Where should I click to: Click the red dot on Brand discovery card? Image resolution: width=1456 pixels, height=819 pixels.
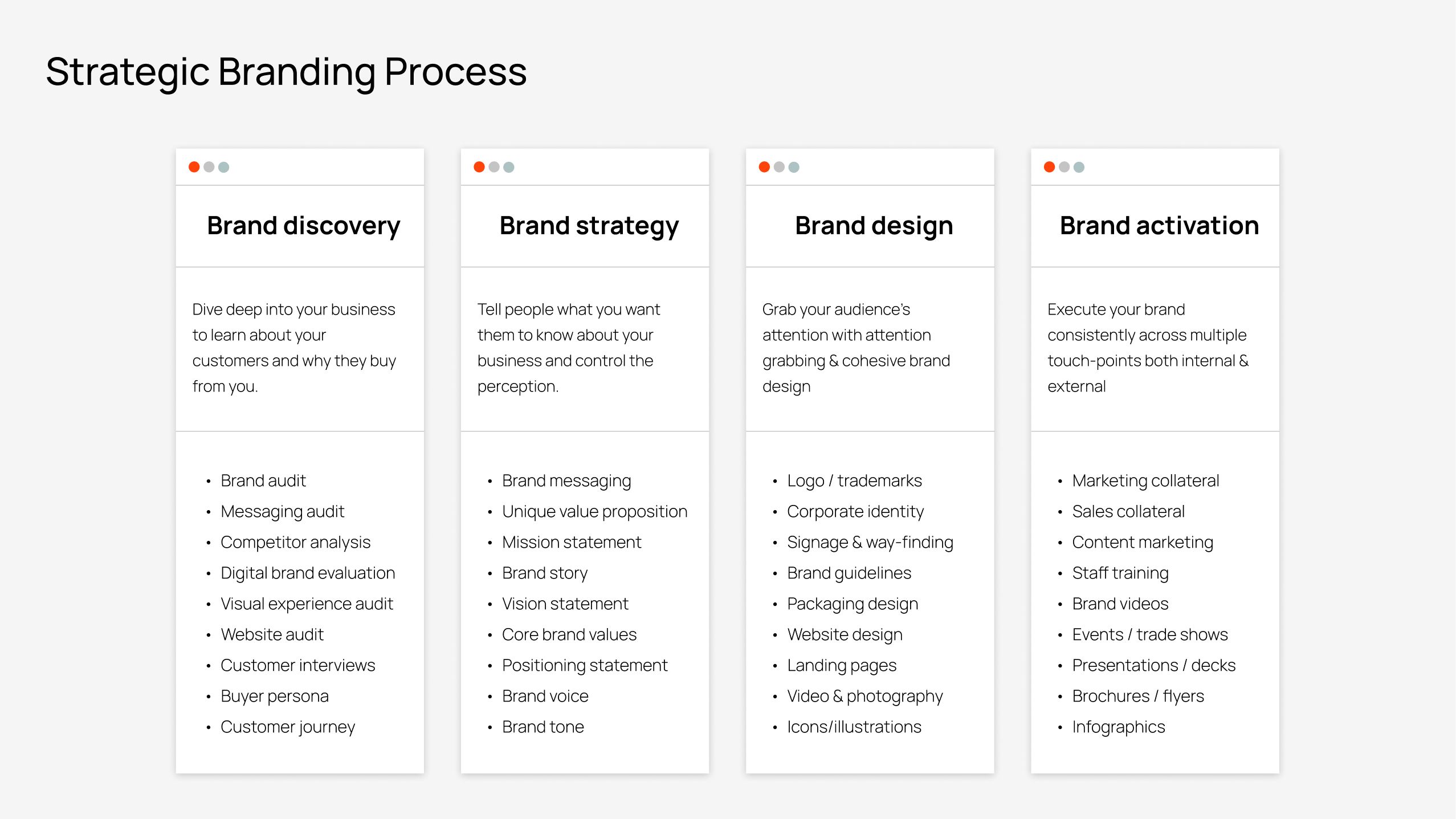tap(194, 167)
